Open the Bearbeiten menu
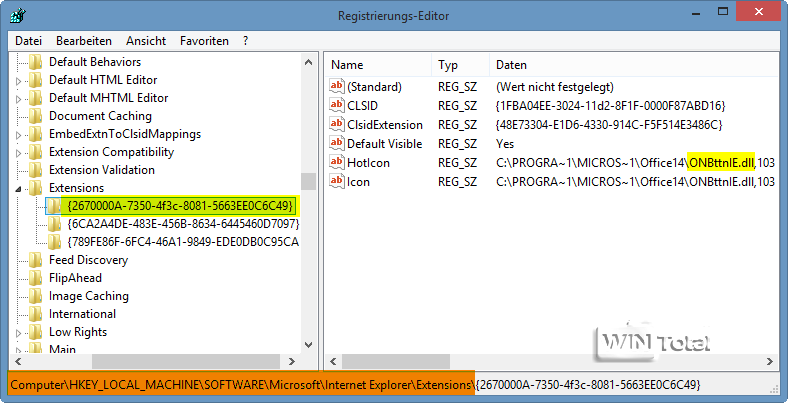The width and height of the screenshot is (788, 403). coord(84,41)
